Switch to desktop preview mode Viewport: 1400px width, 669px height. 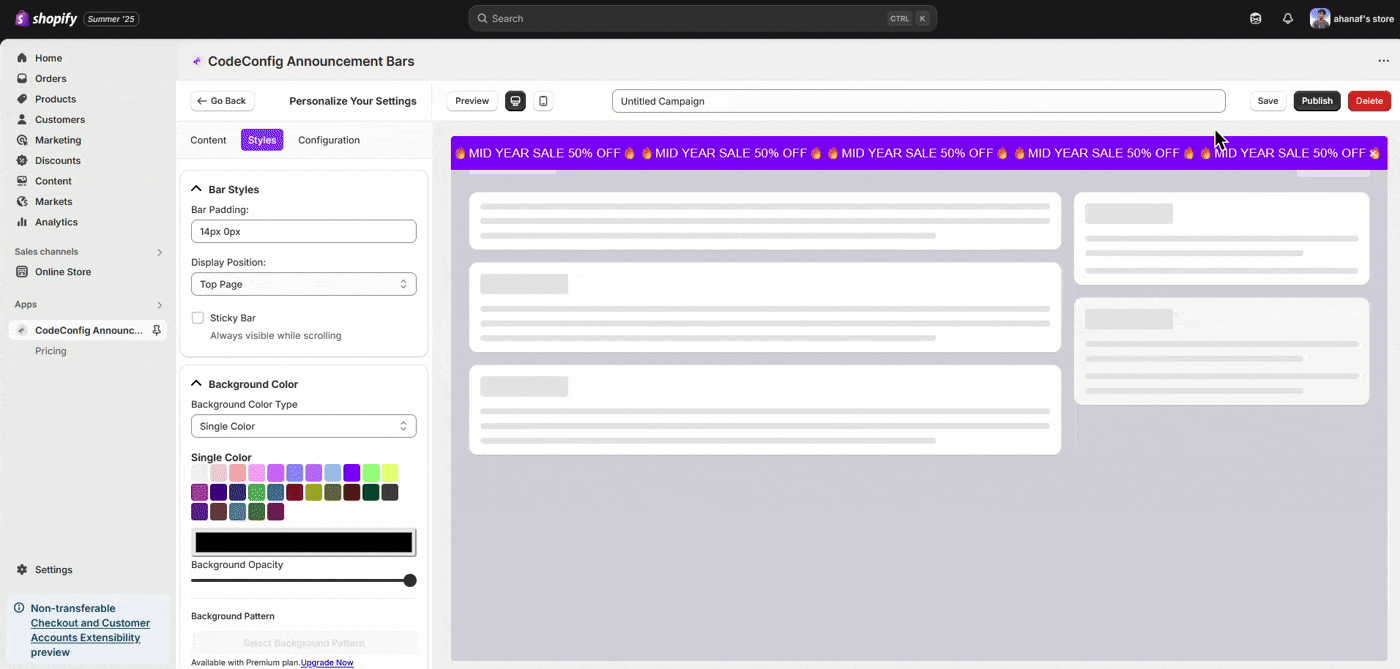[x=515, y=101]
